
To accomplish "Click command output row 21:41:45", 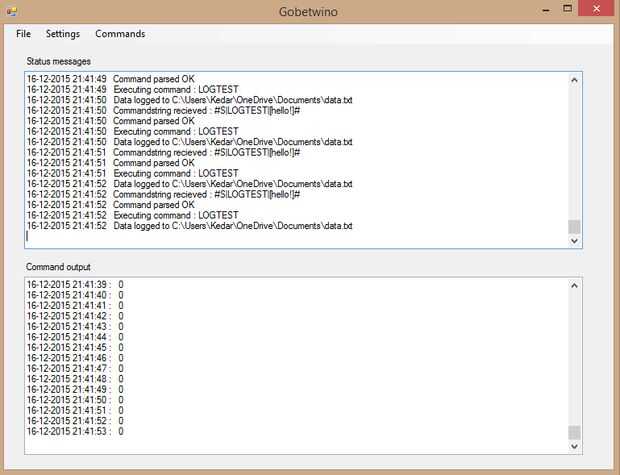I will coord(75,347).
